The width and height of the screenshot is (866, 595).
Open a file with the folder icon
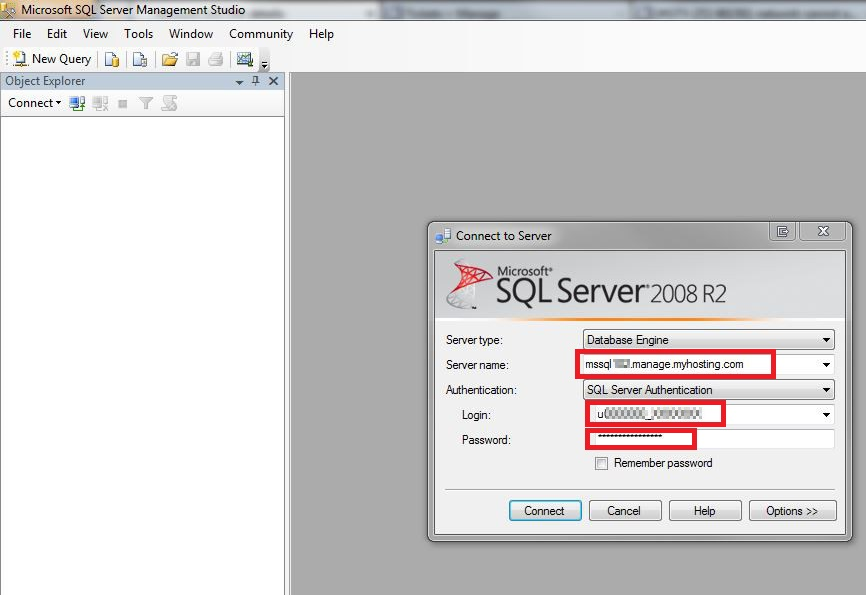point(170,59)
